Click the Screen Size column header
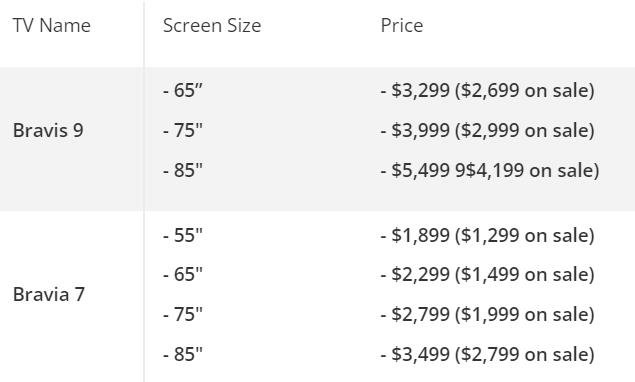The height and width of the screenshot is (382, 635). point(212,26)
